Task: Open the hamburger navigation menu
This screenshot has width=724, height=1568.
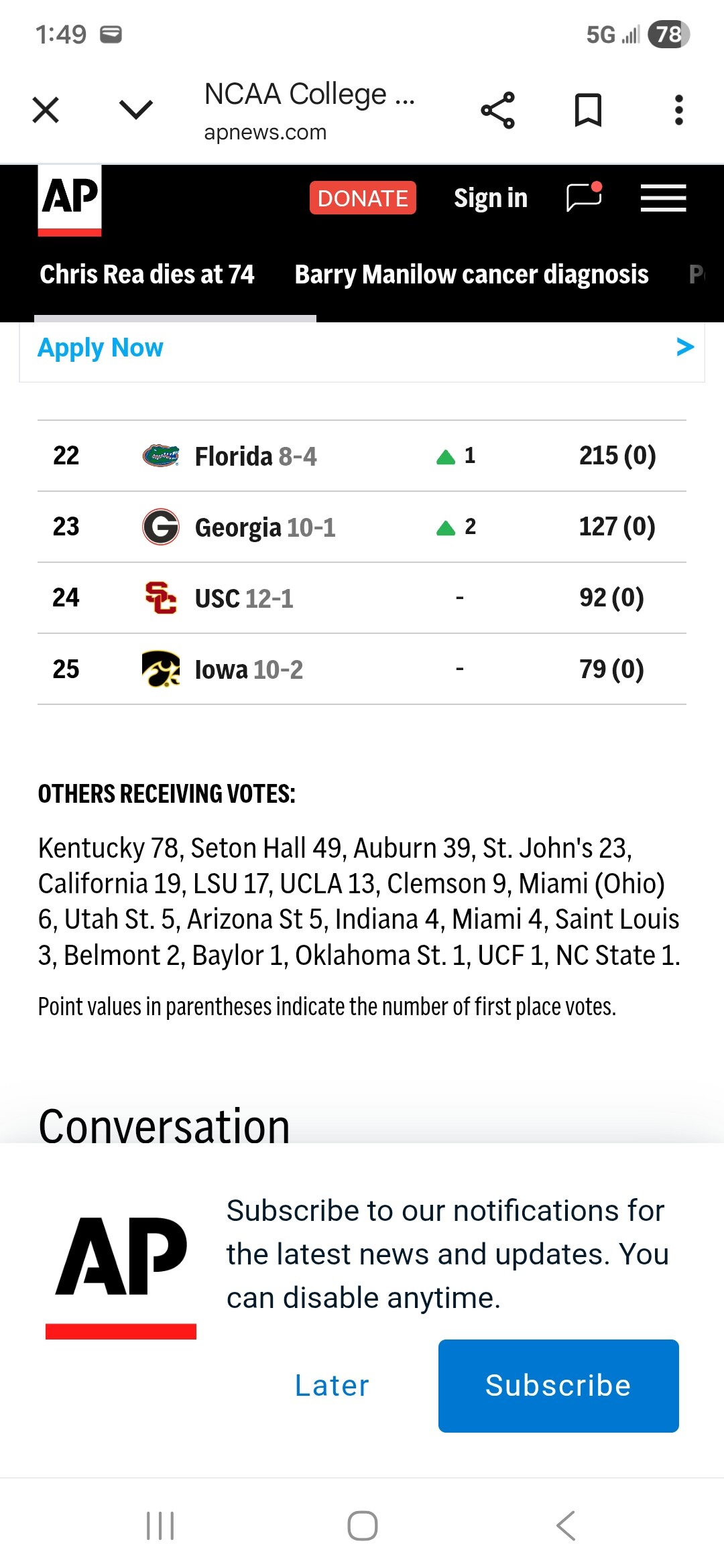Action: pyautogui.click(x=663, y=198)
